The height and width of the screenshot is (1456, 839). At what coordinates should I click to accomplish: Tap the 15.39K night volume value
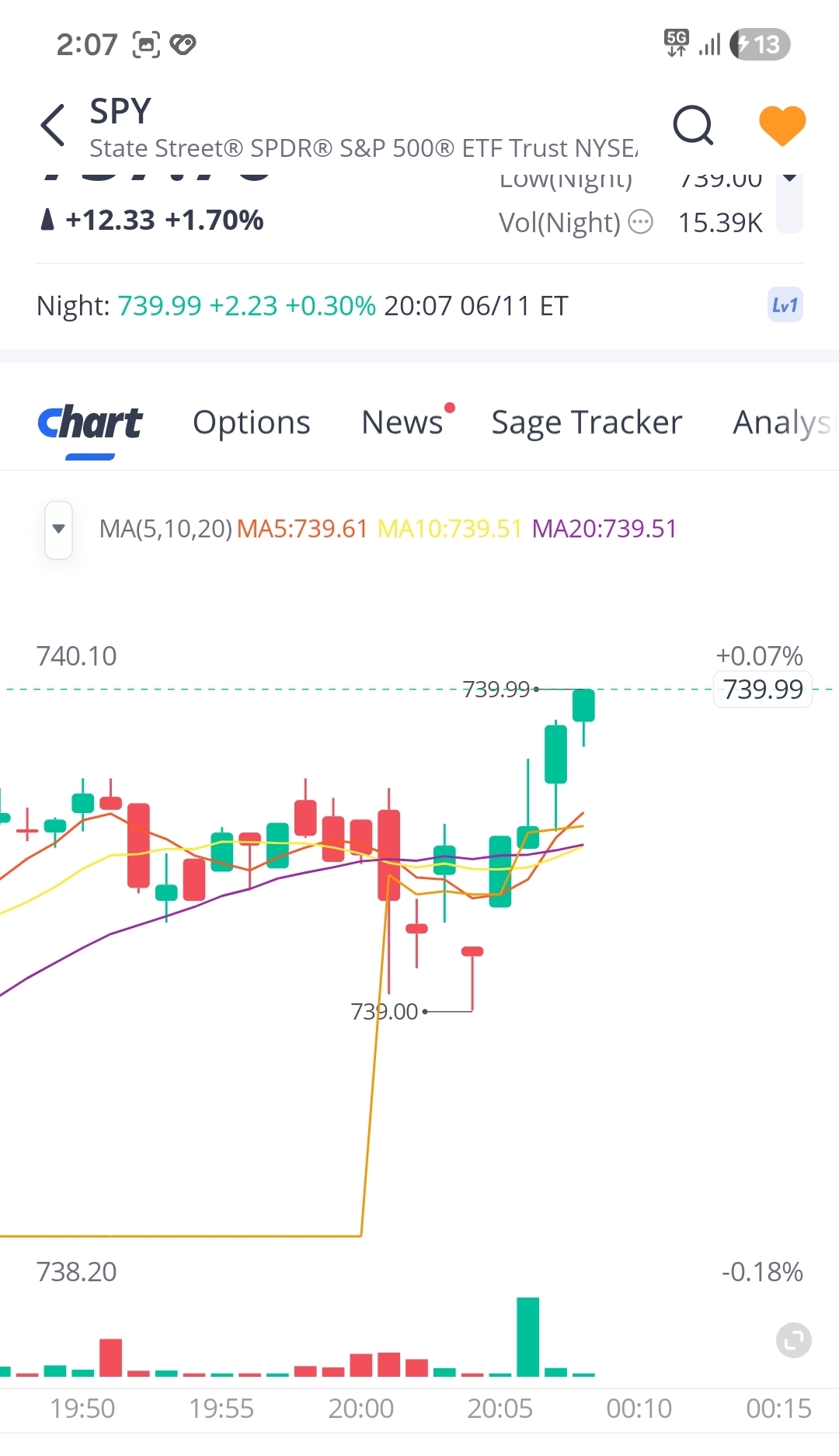tap(720, 223)
